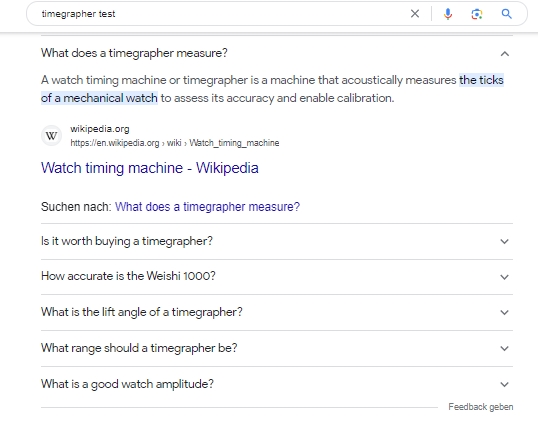This screenshot has width=538, height=434.
Task: Click the 'What does a timegrapher measure?' heading
Action: (x=134, y=53)
